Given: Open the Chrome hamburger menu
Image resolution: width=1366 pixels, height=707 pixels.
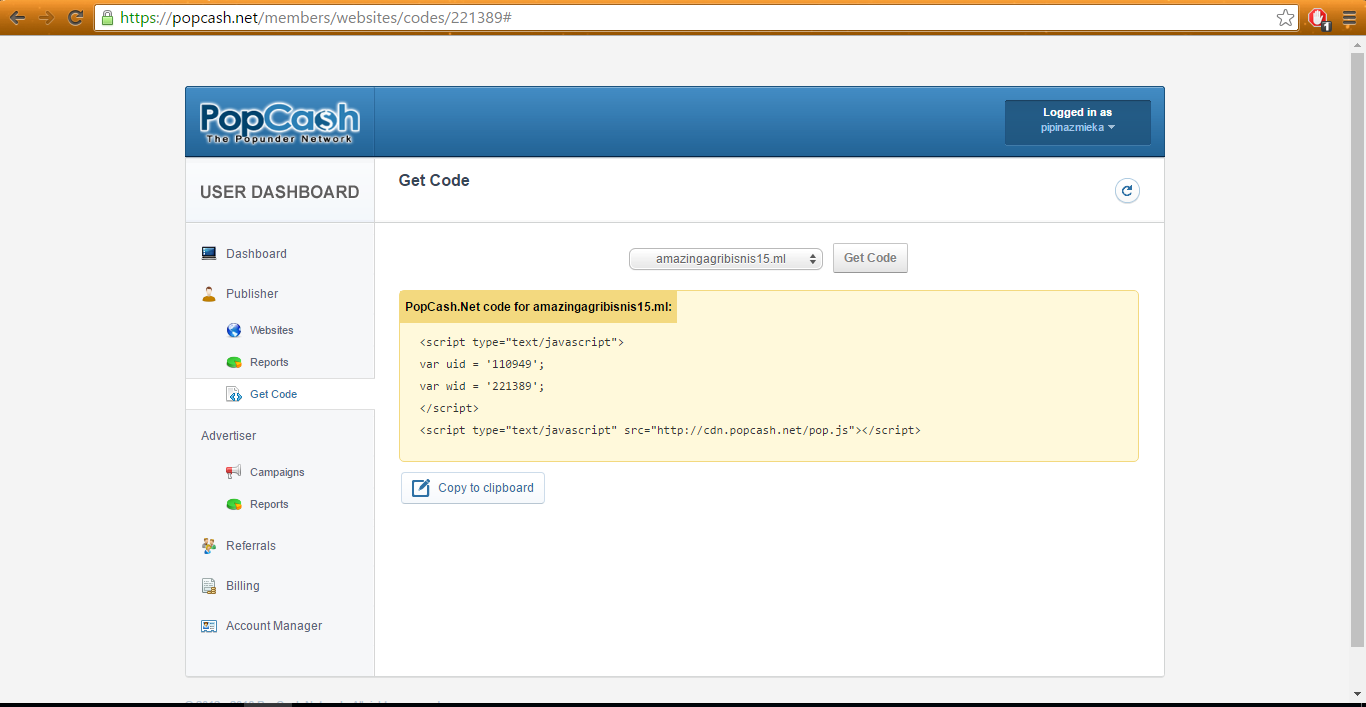Looking at the screenshot, I should [x=1349, y=18].
